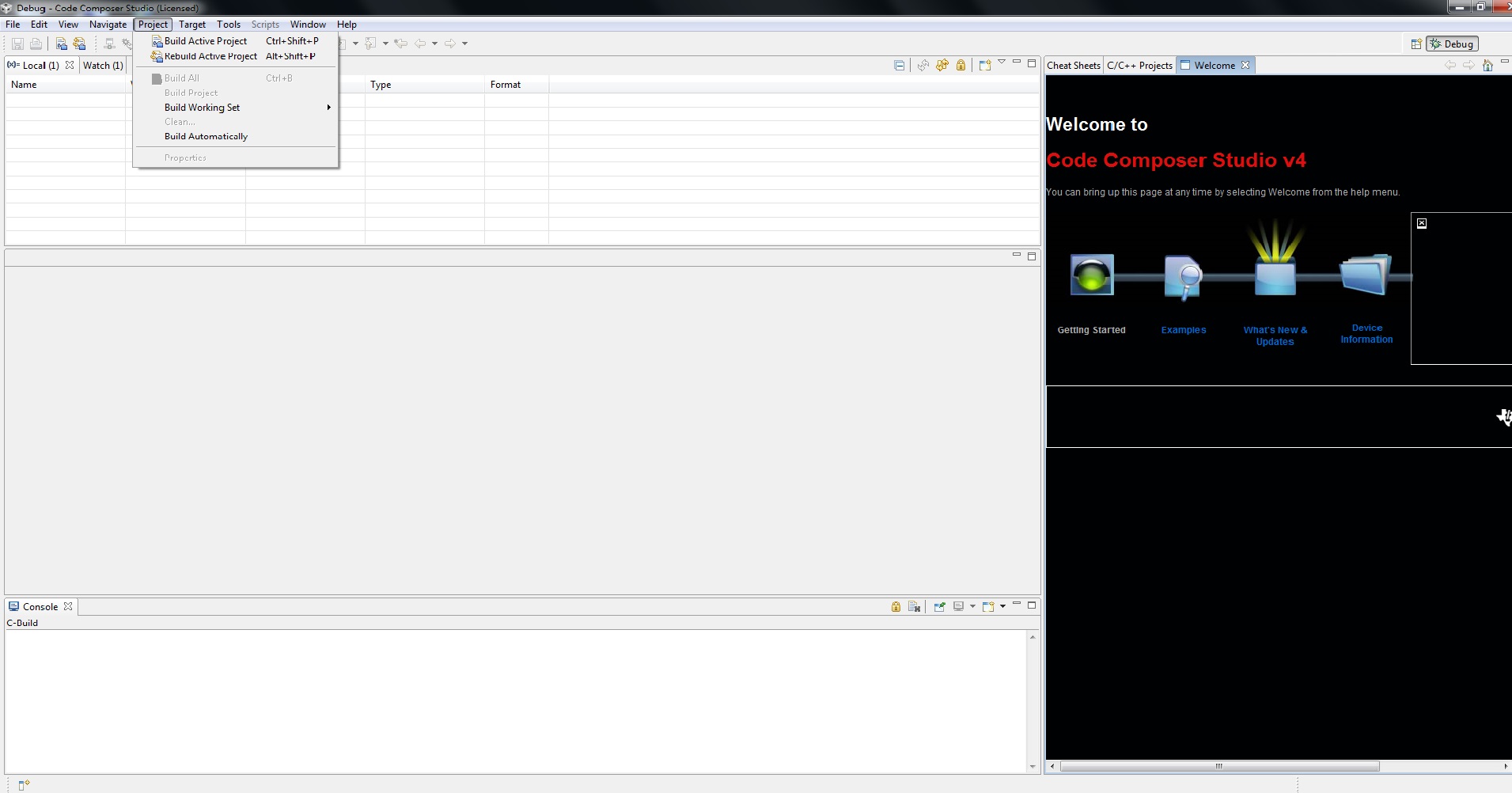The image size is (1512, 793).
Task: Click the Examples magnifier document icon
Action: (1184, 277)
